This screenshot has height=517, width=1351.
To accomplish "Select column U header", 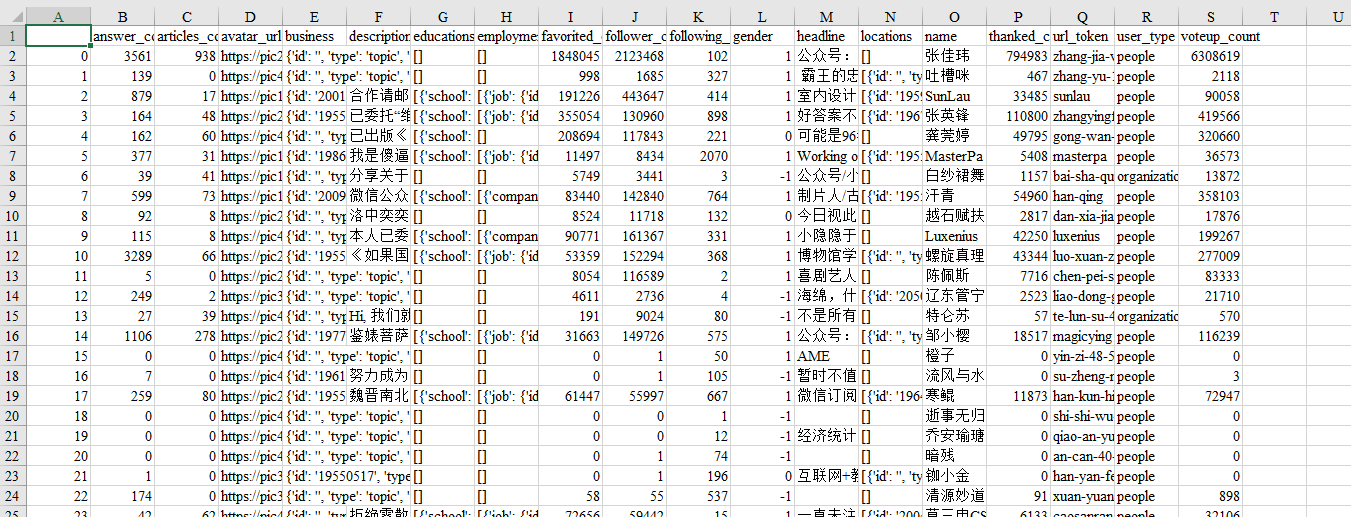I will point(1338,16).
